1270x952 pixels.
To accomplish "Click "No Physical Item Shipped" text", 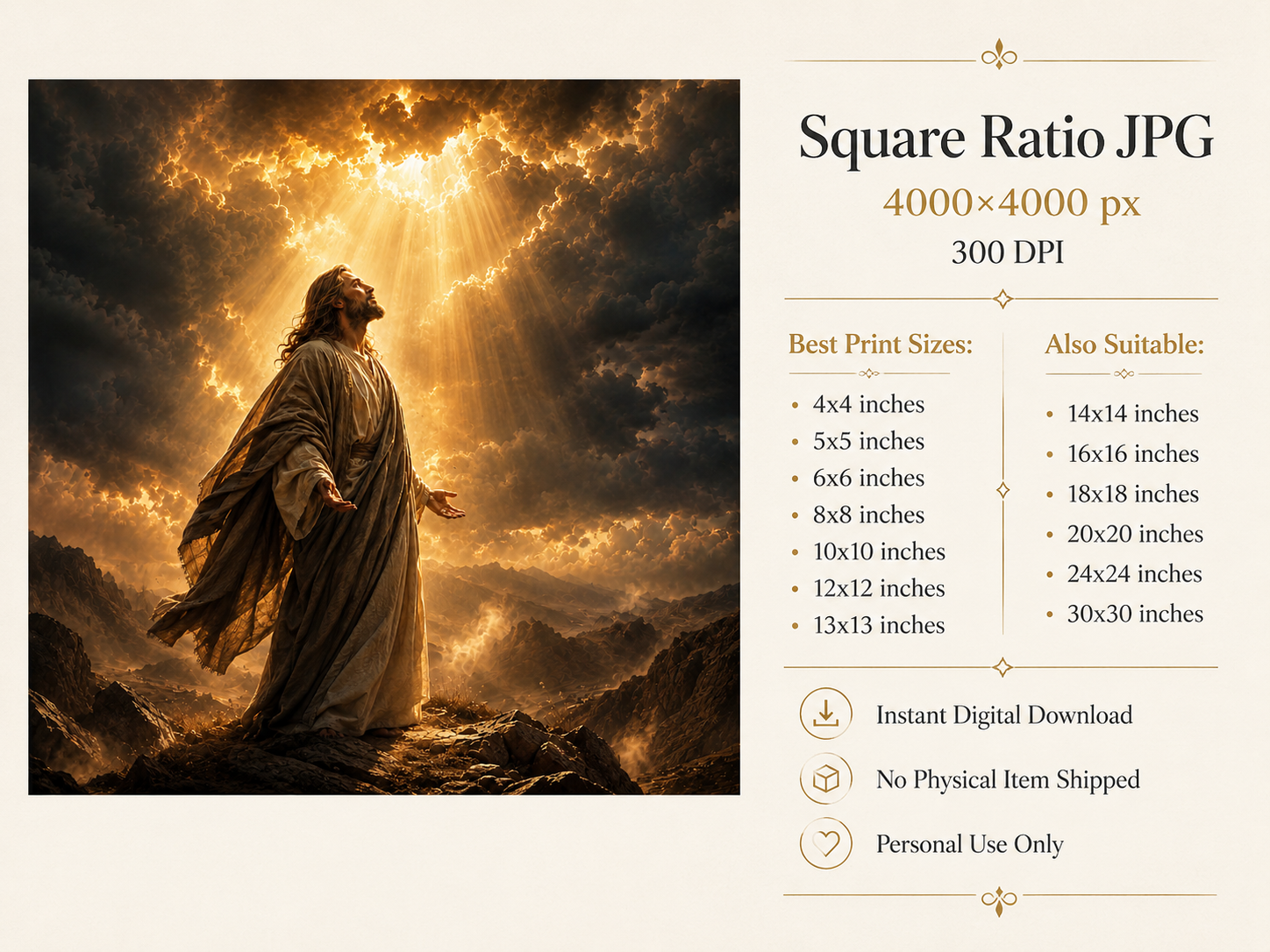I will [1008, 780].
